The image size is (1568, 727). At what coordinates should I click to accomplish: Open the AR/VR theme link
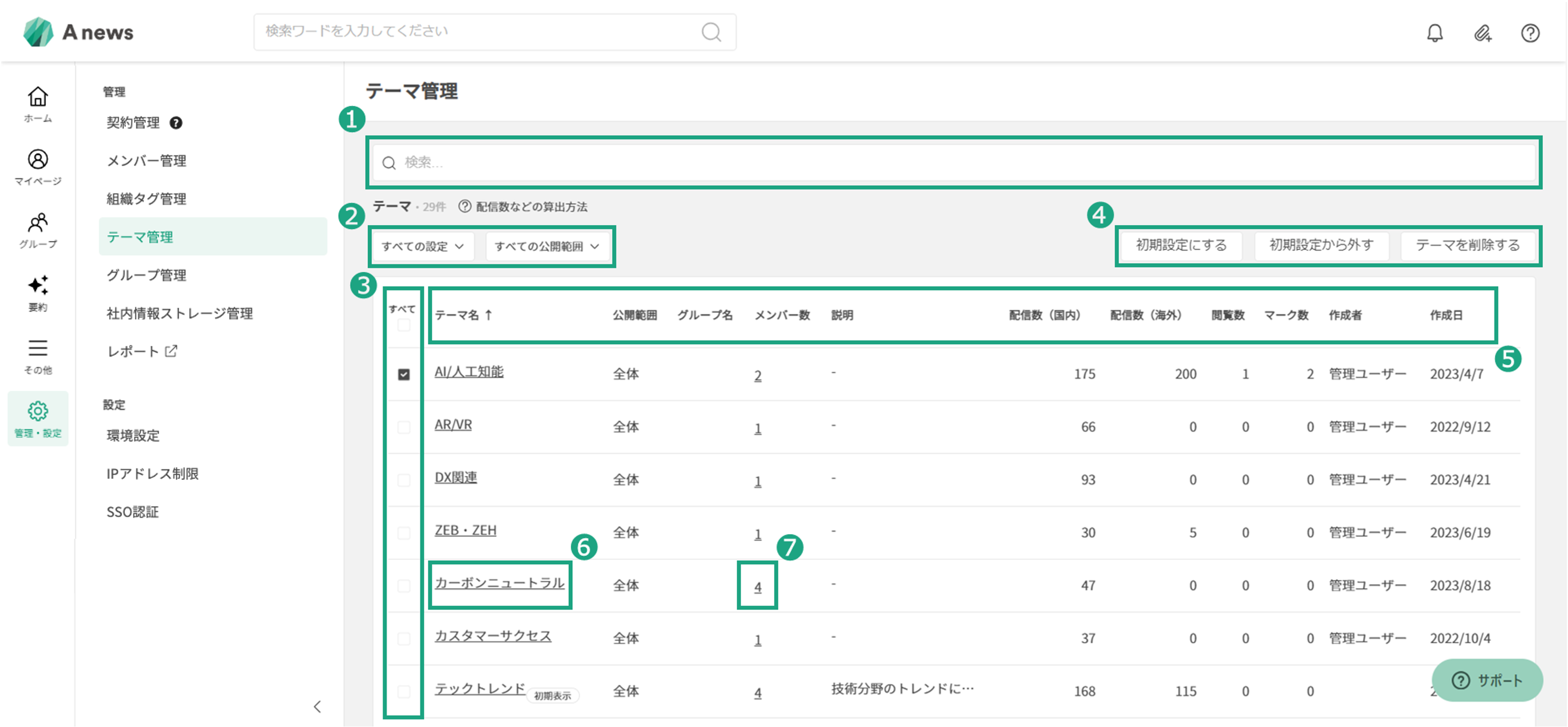(x=453, y=425)
